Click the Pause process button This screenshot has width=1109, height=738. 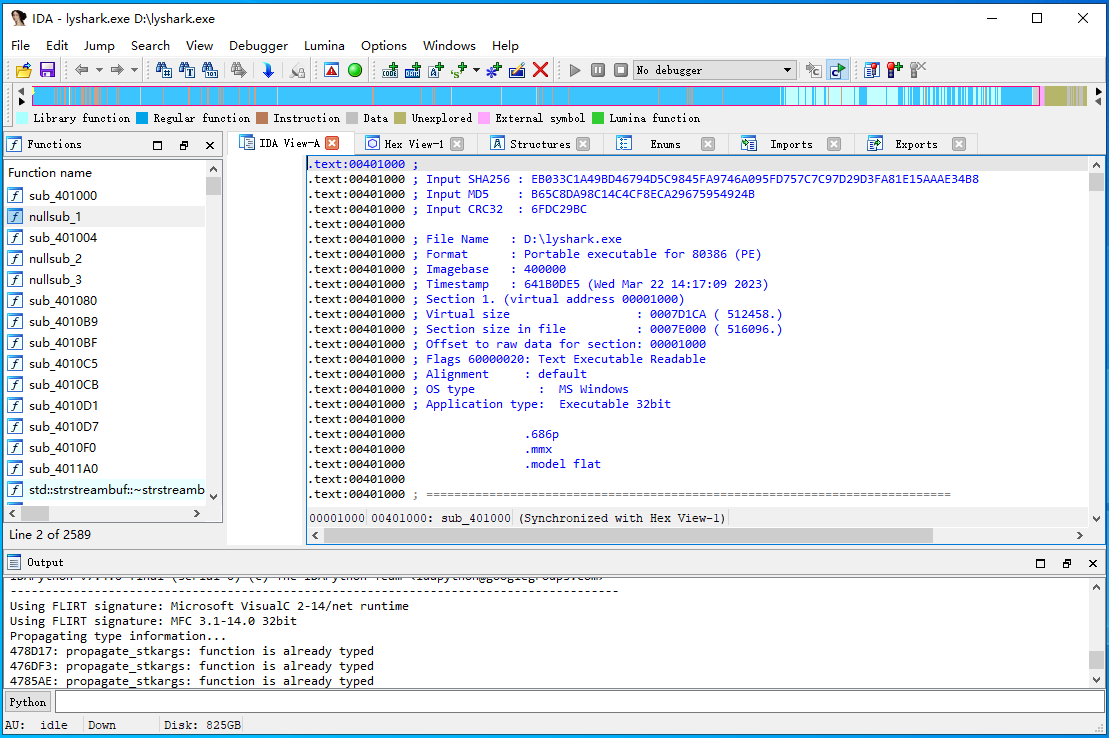pyautogui.click(x=598, y=70)
